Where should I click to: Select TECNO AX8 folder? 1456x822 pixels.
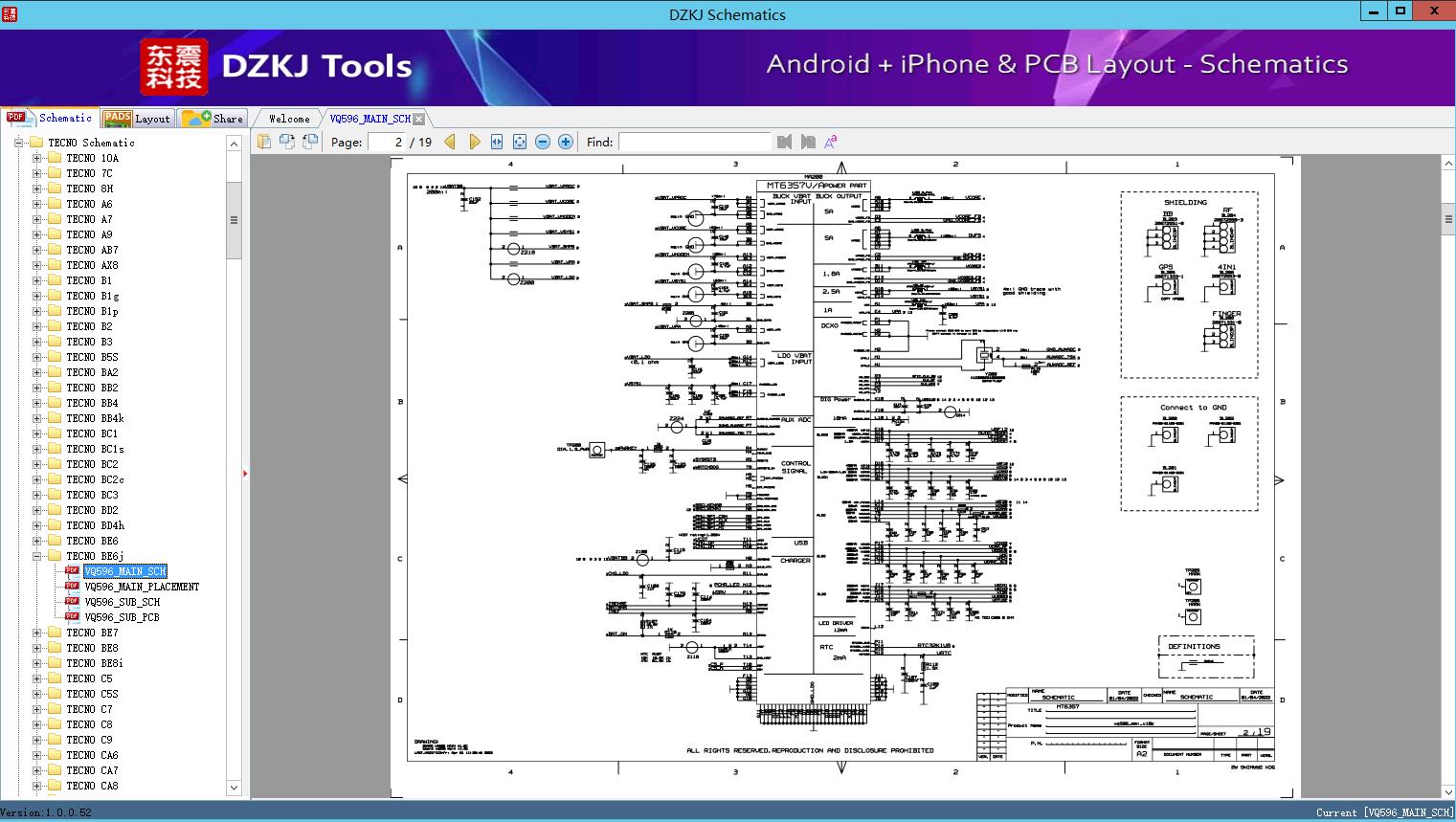point(92,265)
